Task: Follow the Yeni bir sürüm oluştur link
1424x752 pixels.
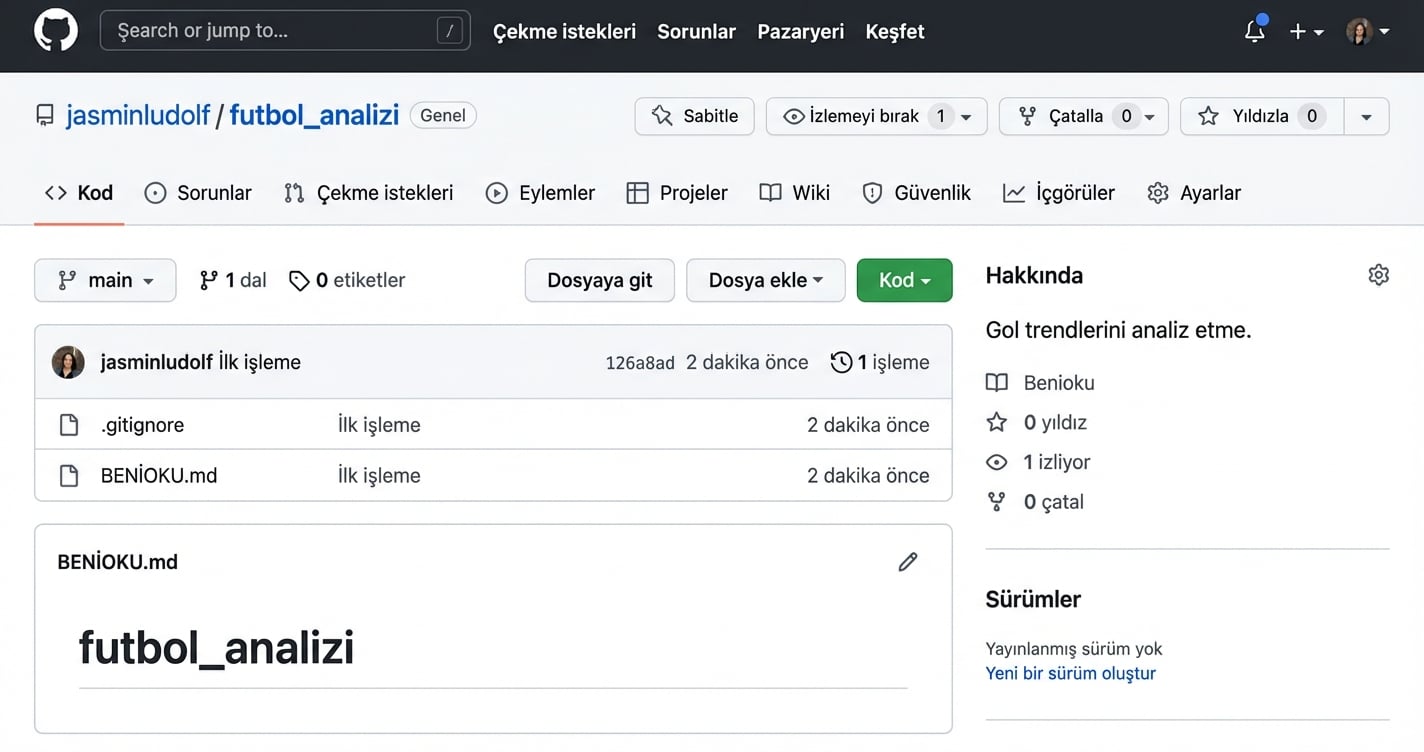Action: click(x=1070, y=673)
